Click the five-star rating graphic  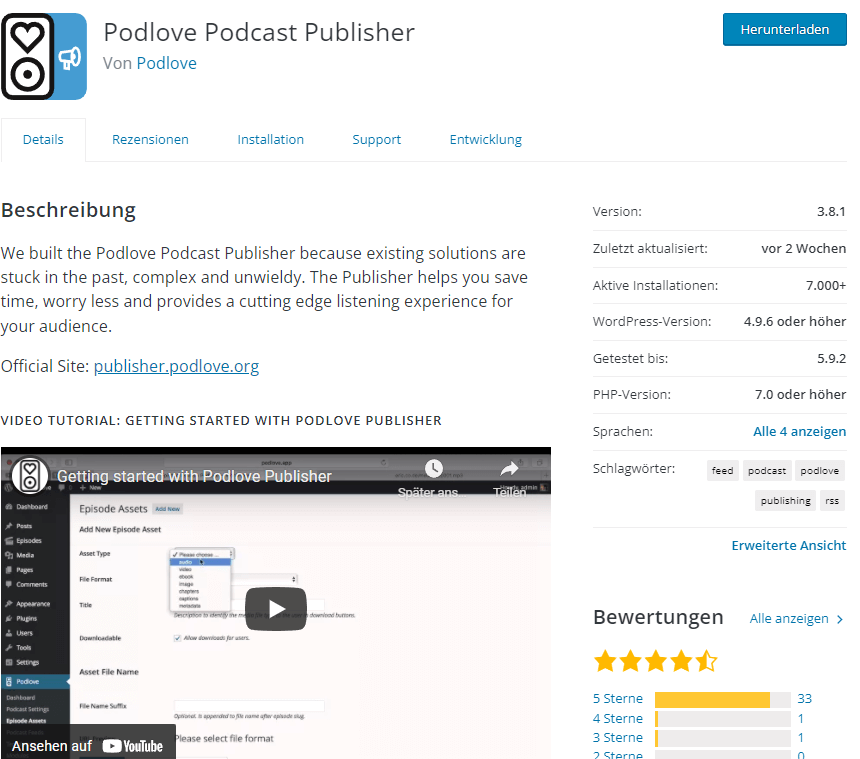(x=655, y=661)
